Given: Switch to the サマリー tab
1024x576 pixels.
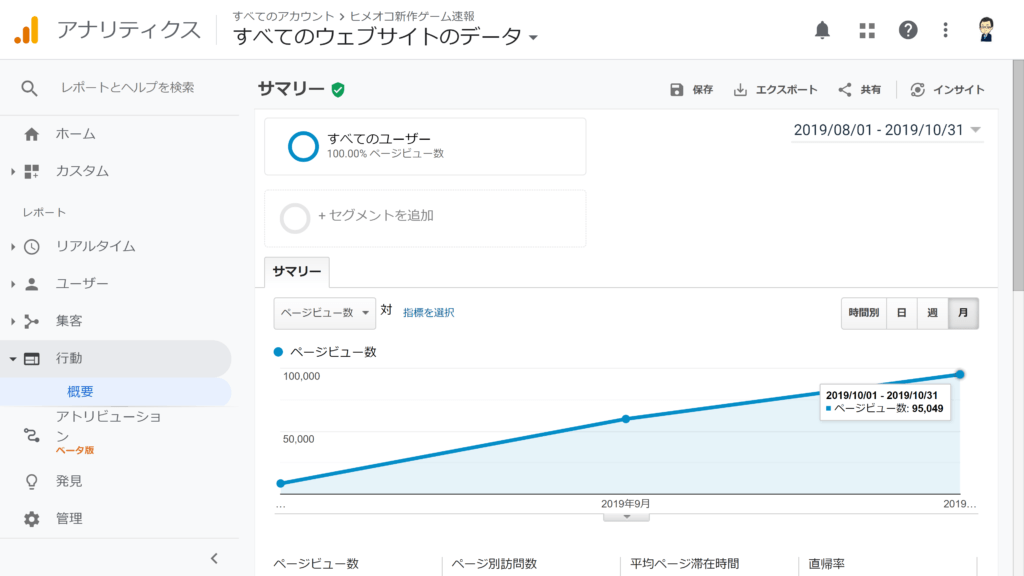Looking at the screenshot, I should point(294,270).
